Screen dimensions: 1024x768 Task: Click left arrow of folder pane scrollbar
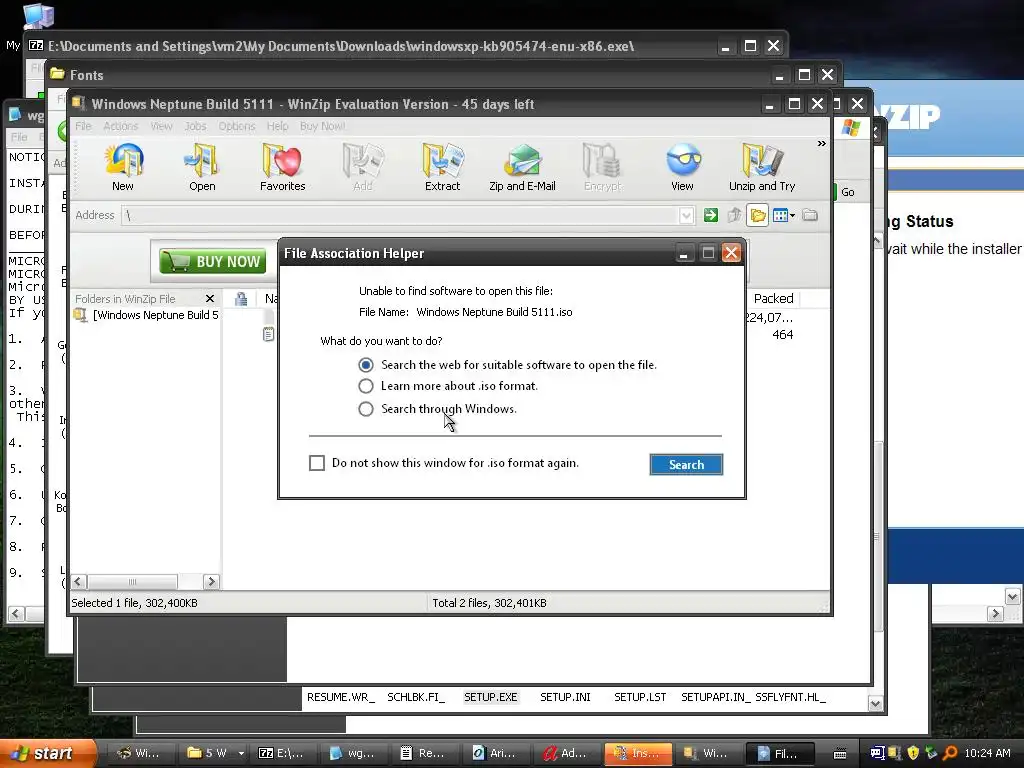tap(78, 582)
